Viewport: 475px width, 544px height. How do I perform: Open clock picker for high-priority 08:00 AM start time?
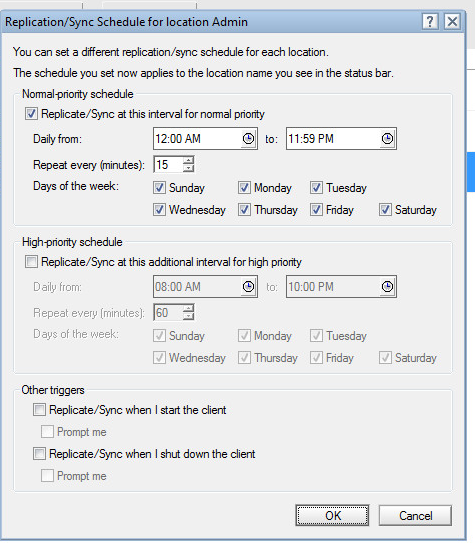click(248, 287)
